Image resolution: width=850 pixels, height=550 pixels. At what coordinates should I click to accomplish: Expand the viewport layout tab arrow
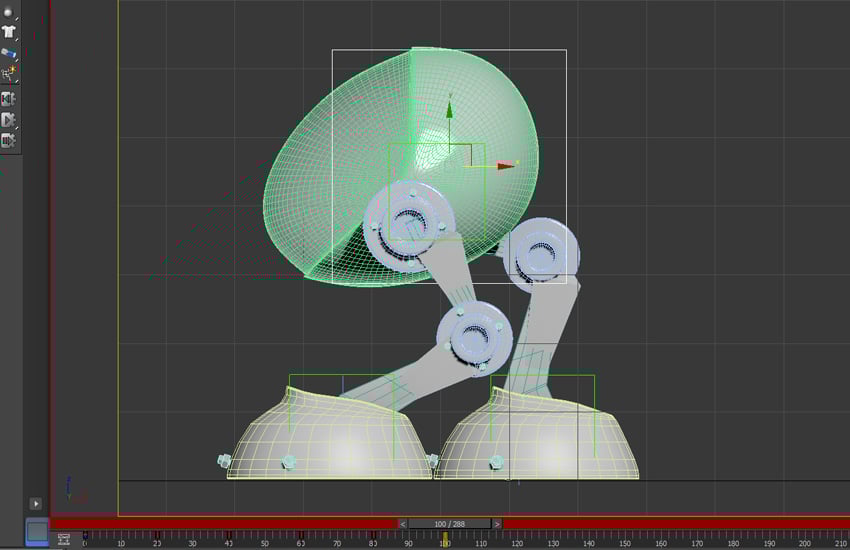35,504
